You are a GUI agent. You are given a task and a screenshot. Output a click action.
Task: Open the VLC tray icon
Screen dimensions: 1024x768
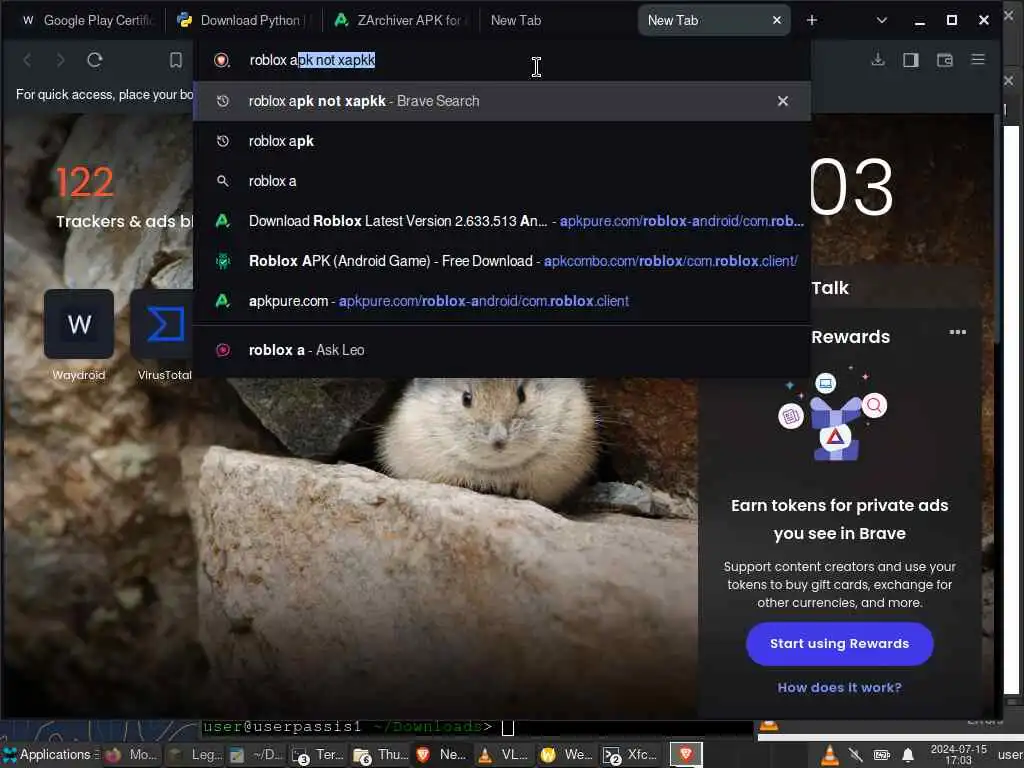(829, 756)
